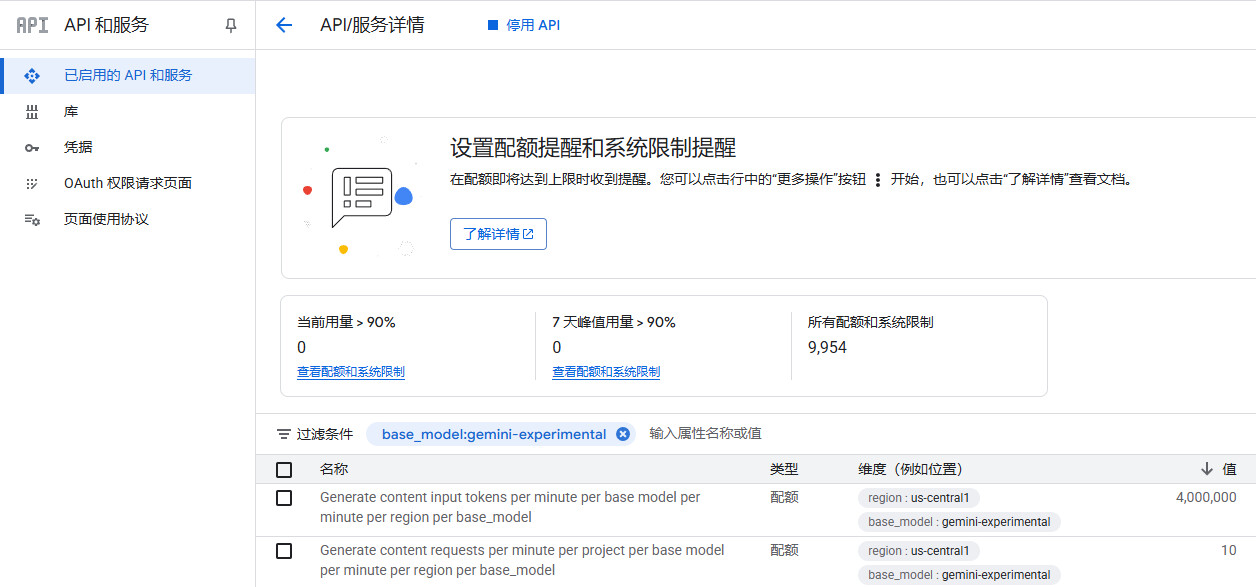Click the 了解详情 button

498,234
